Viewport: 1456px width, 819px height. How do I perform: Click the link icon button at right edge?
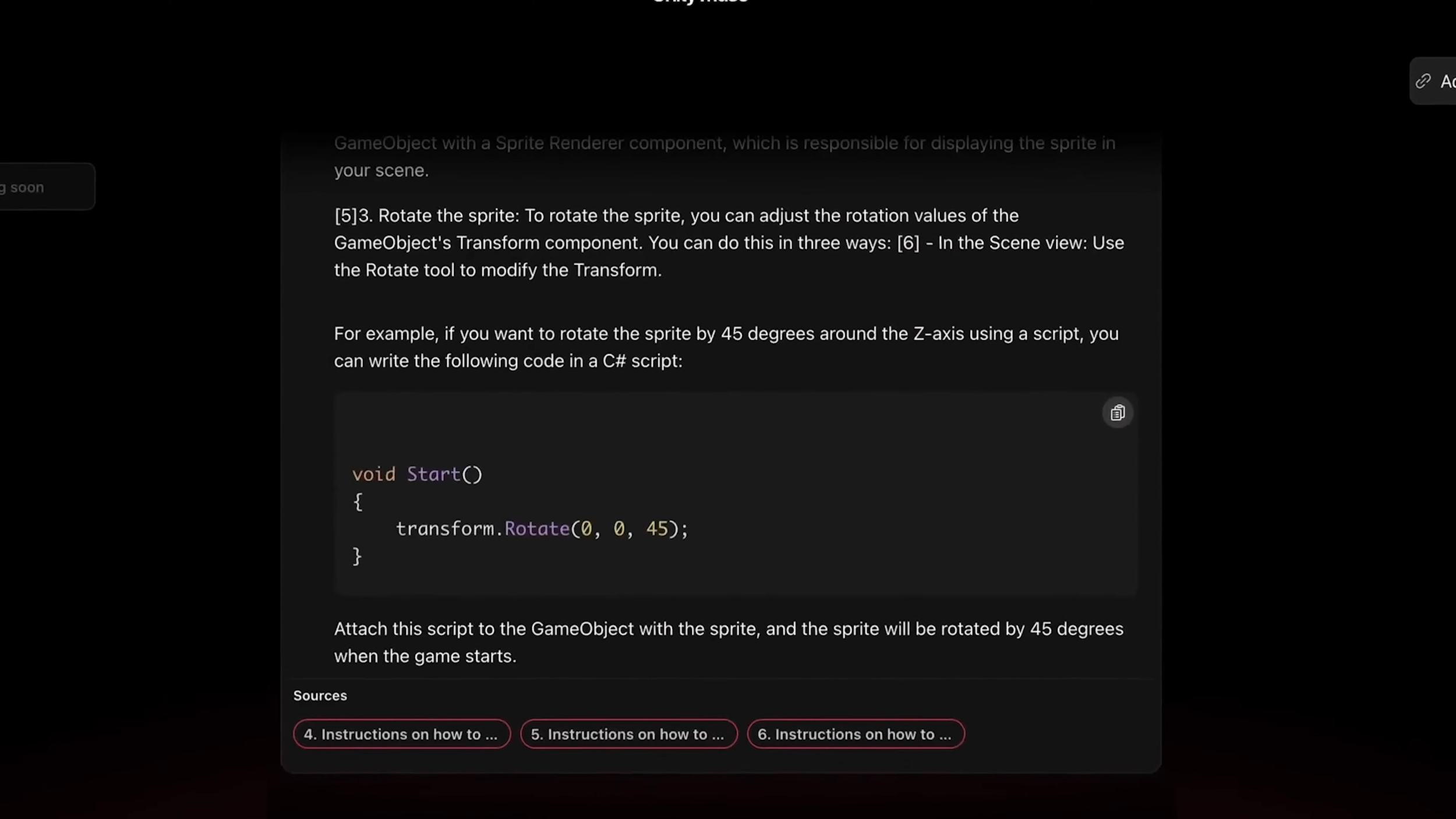tap(1433, 81)
